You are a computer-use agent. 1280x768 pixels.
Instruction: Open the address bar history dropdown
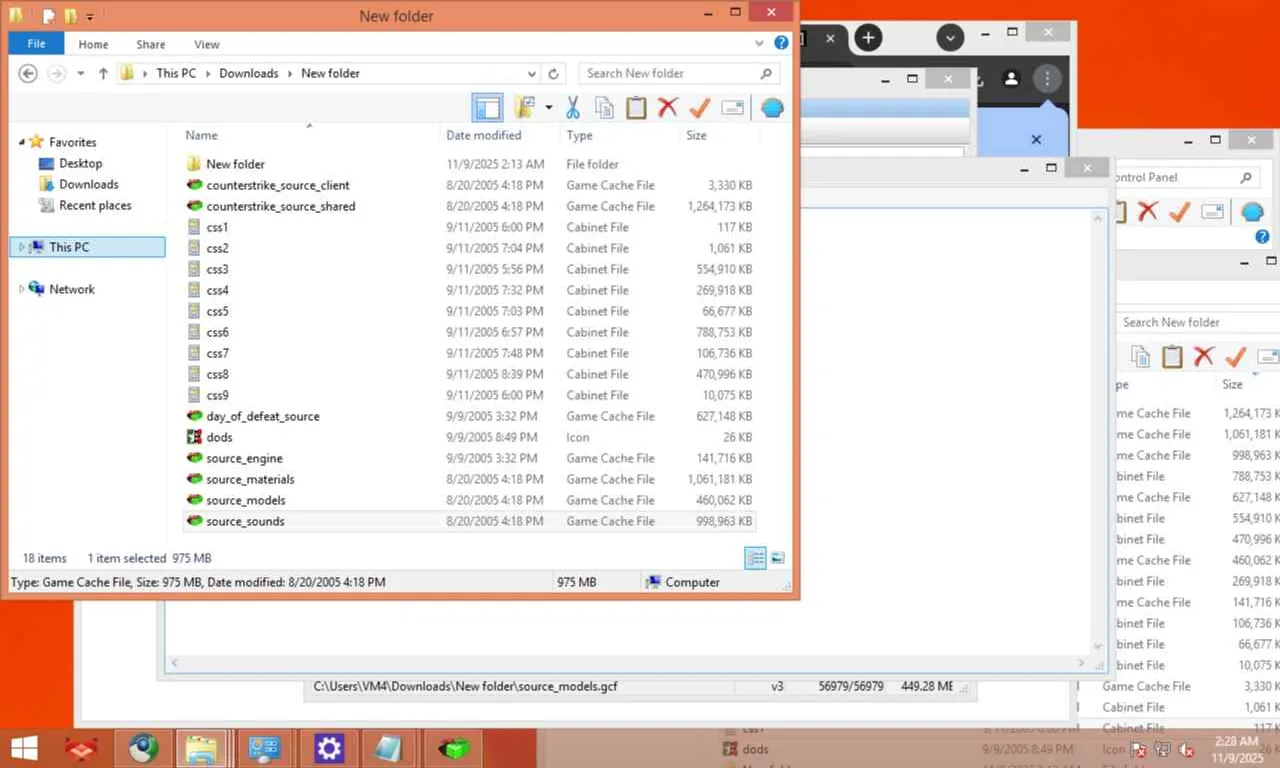tap(532, 74)
